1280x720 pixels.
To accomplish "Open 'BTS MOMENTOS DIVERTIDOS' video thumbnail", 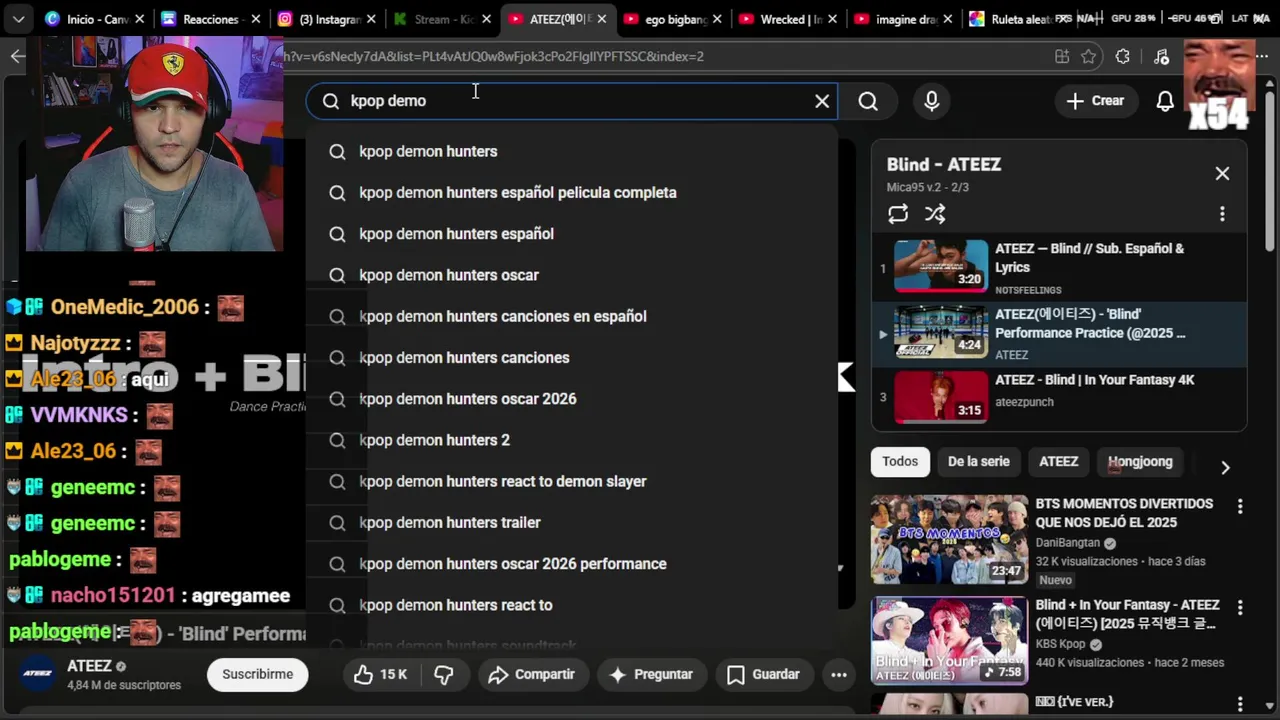I will point(949,540).
